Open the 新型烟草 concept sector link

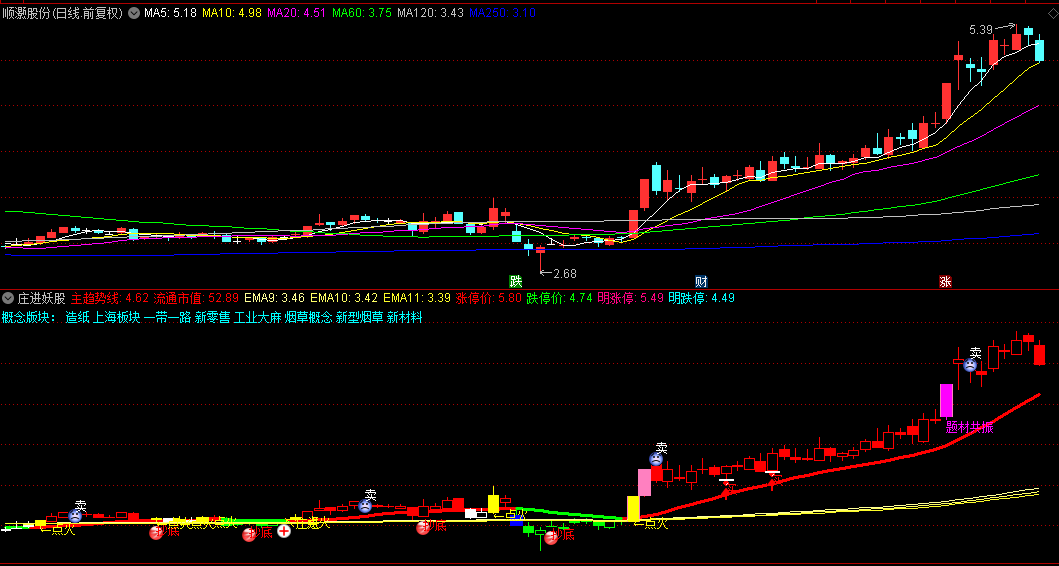click(359, 317)
